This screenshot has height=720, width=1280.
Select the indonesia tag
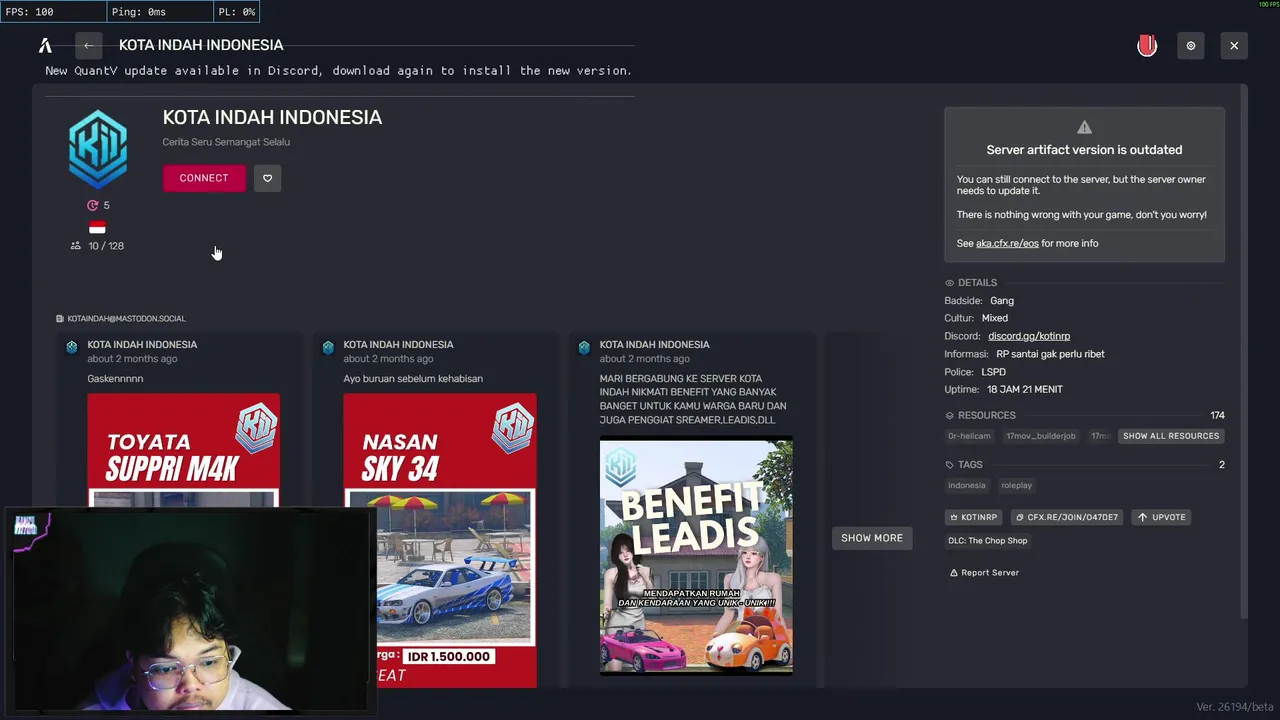pyautogui.click(x=967, y=485)
